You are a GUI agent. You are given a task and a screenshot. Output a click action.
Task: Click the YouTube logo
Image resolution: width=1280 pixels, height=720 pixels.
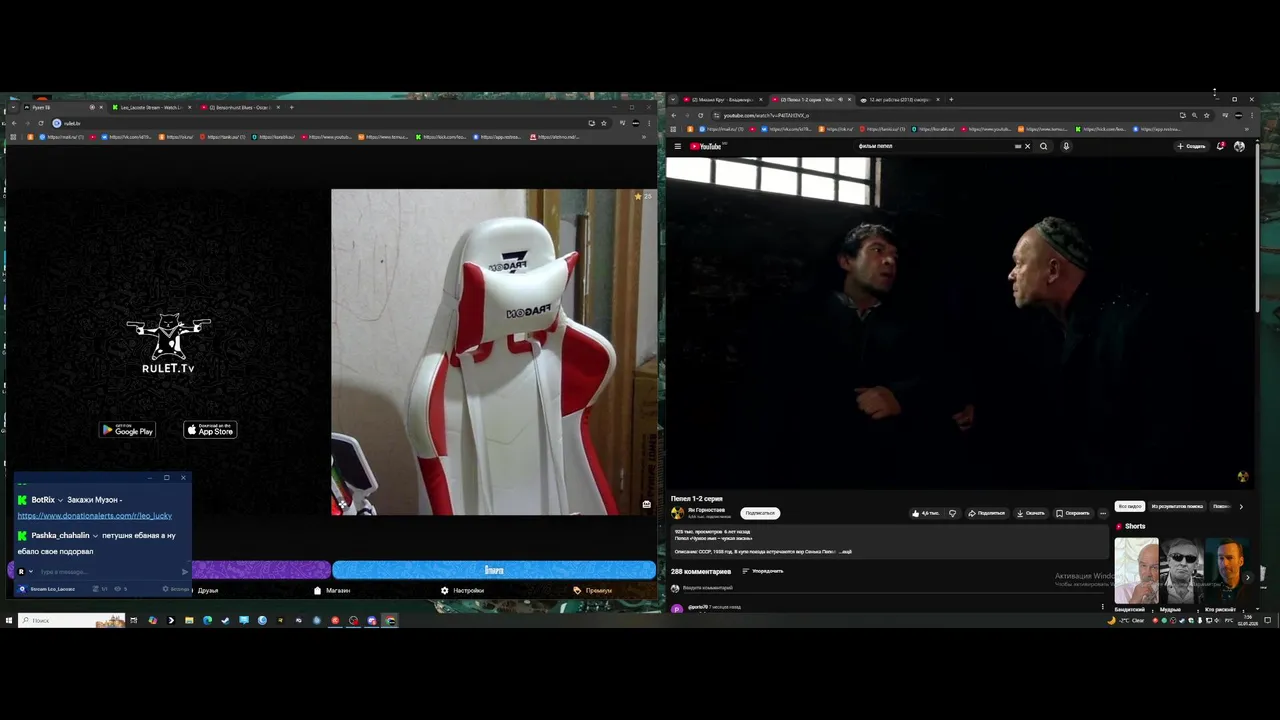[706, 146]
